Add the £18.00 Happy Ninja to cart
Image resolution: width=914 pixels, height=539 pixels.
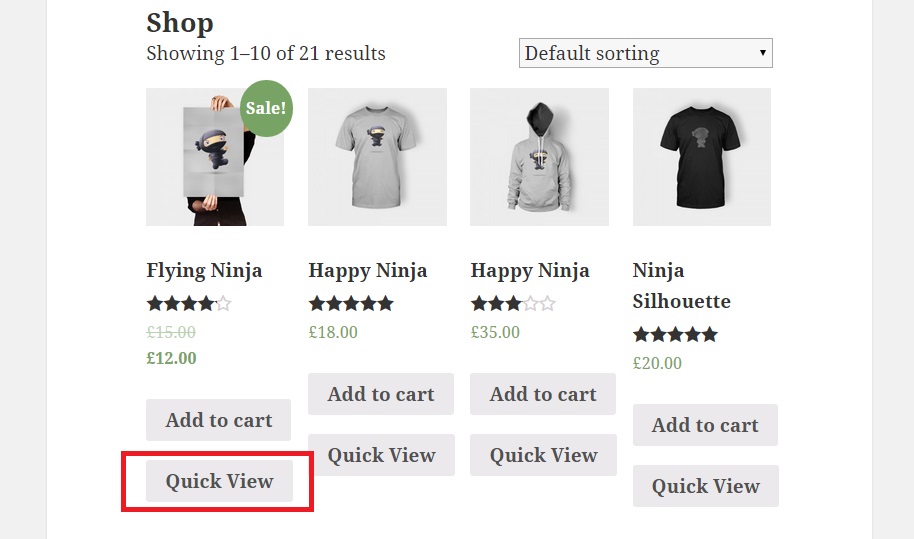click(380, 394)
